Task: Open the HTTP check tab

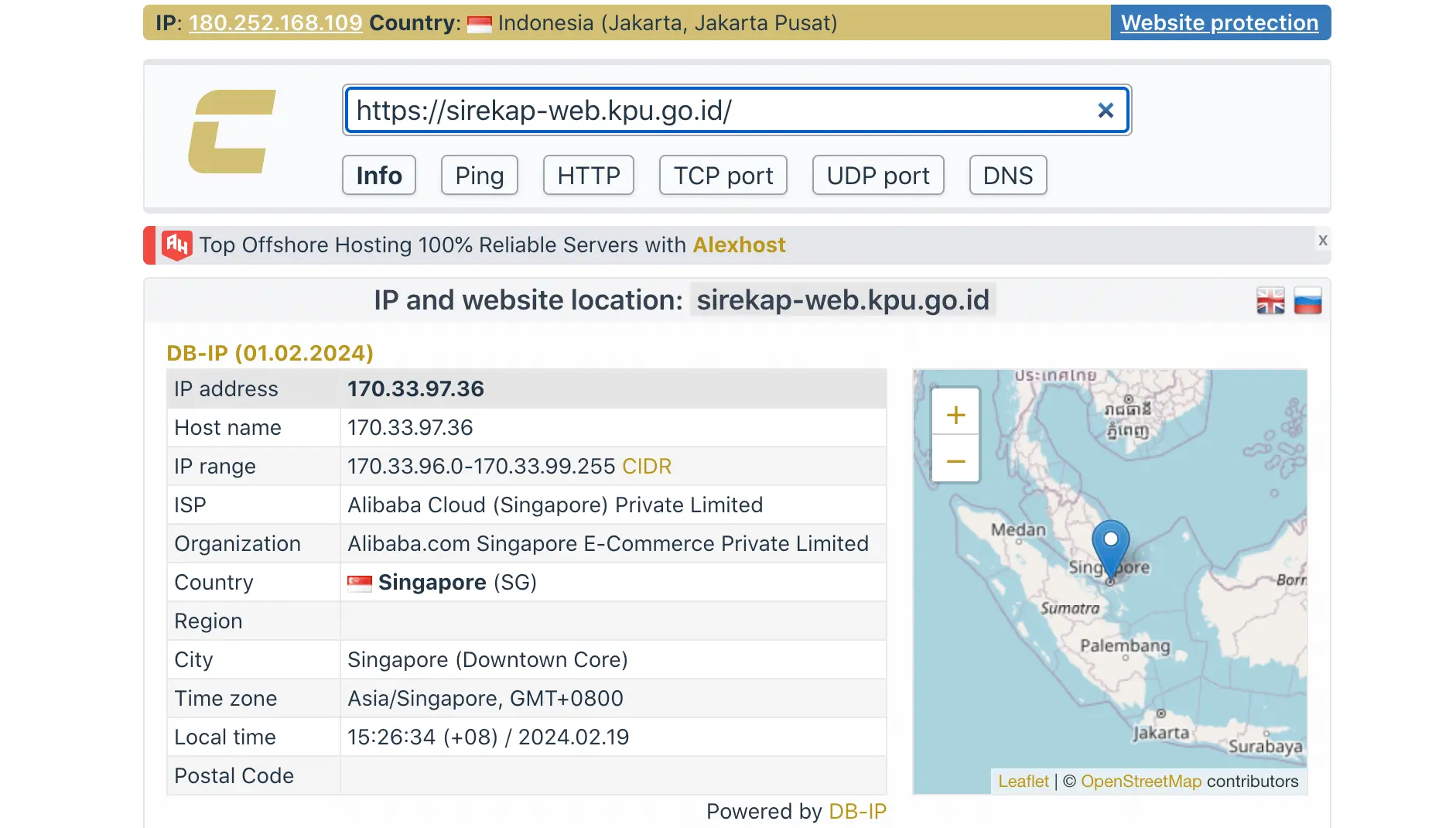Action: coord(588,176)
